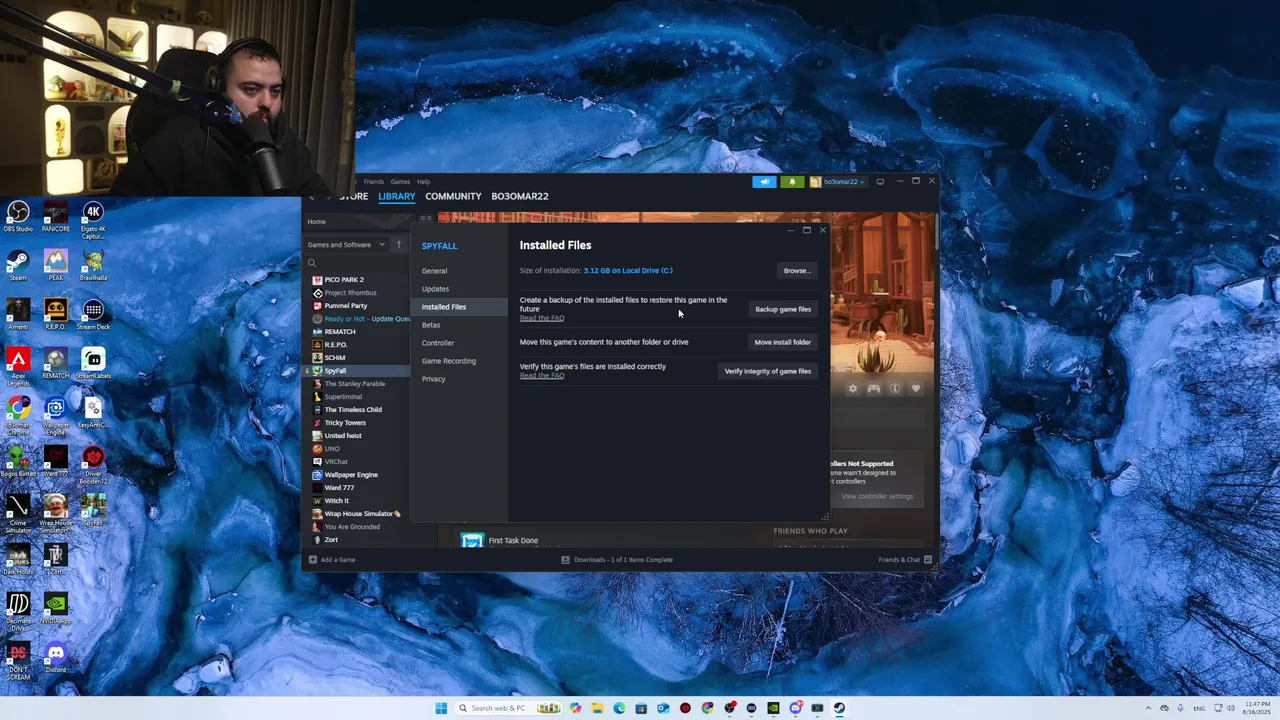Click Discord icon in the taskbar
Viewport: 1280px width, 720px height.
tap(795, 708)
